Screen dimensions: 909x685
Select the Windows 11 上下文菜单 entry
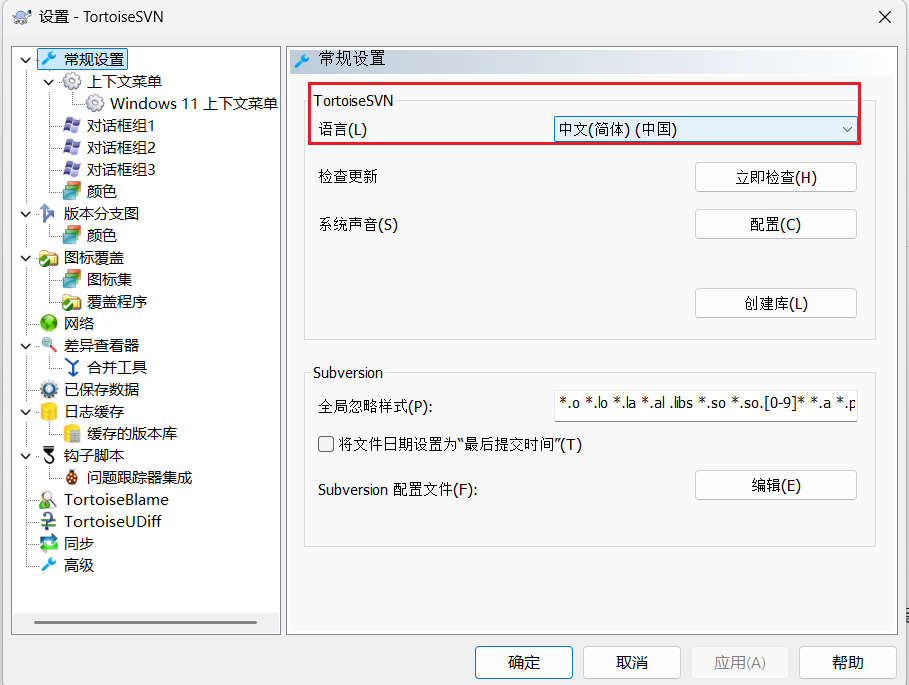[194, 103]
